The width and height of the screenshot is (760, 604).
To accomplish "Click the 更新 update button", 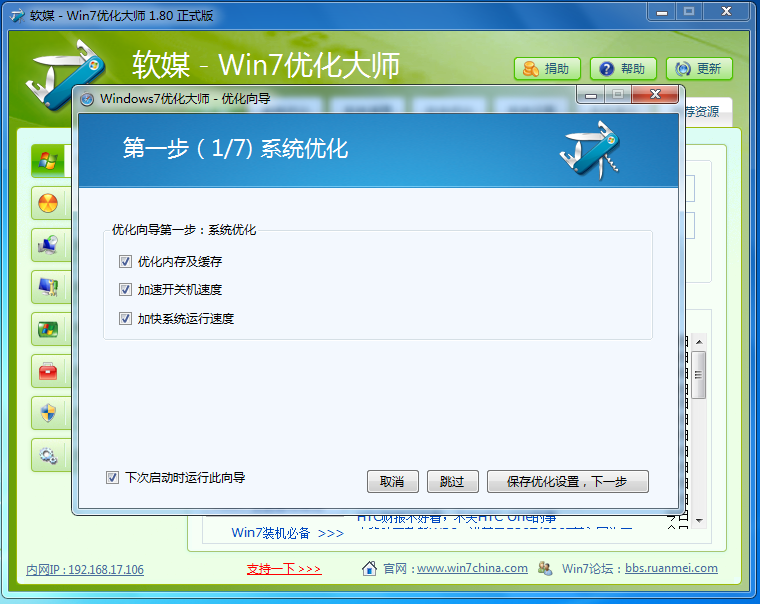I will (699, 69).
